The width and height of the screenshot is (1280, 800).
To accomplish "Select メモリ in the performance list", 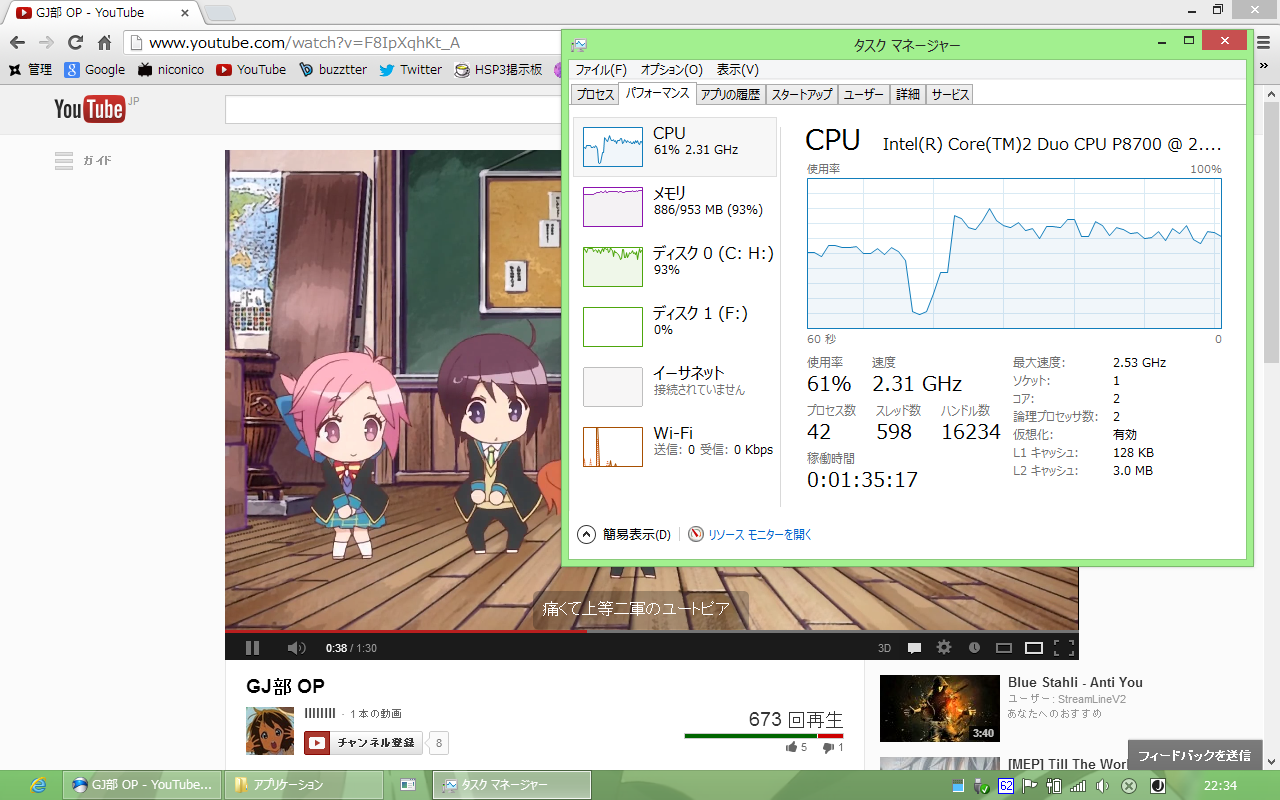I will 676,207.
